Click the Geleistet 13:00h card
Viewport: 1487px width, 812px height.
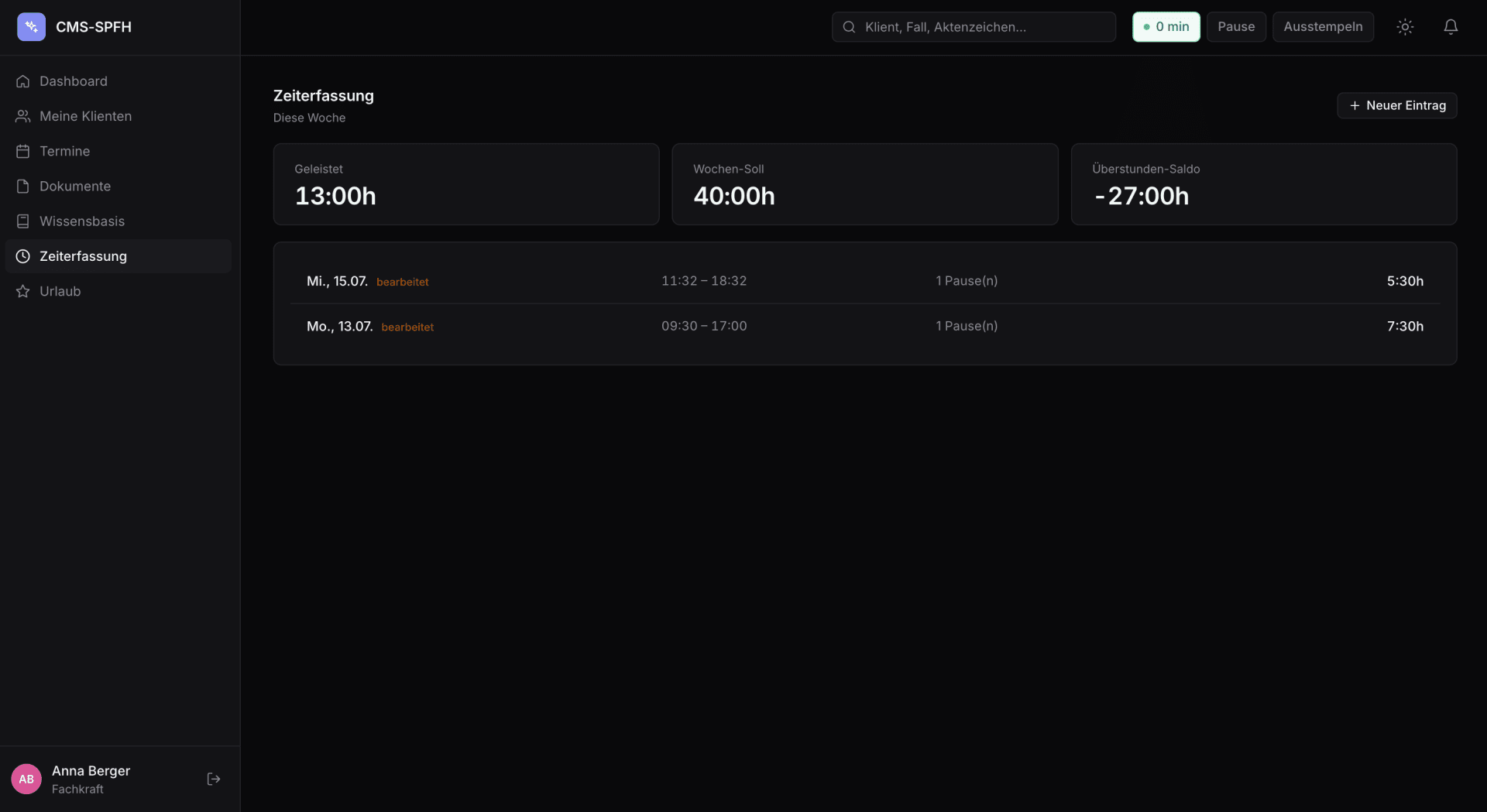[x=466, y=184]
